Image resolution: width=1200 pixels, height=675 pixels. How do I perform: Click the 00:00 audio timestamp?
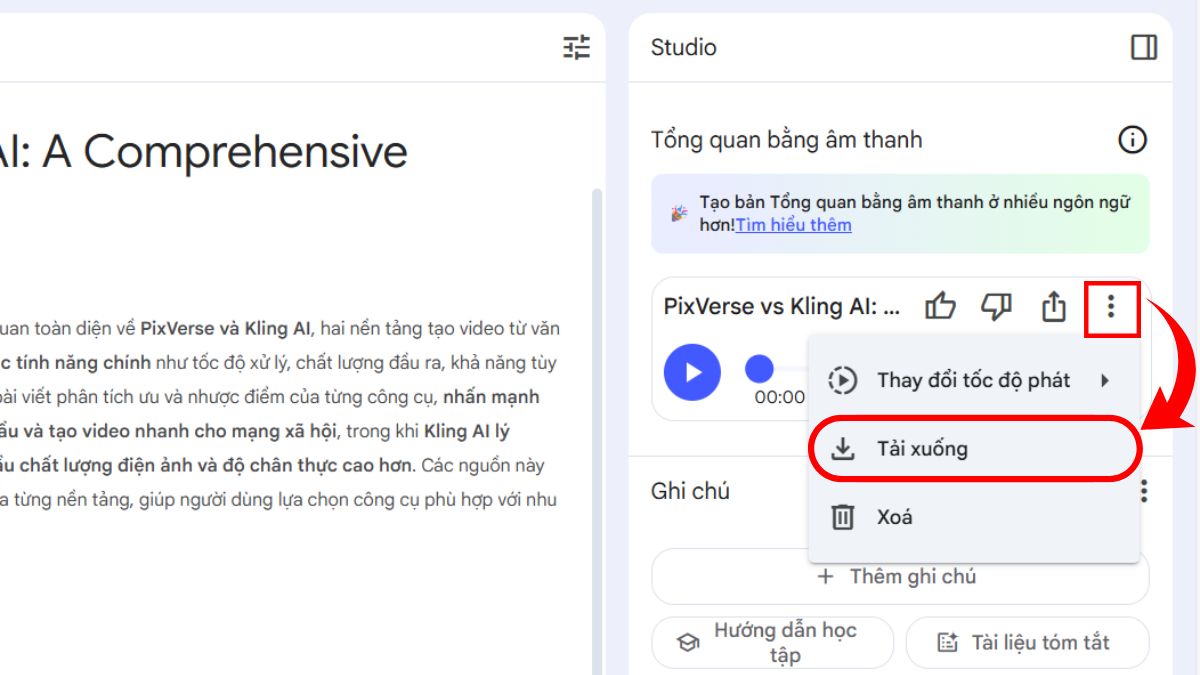coord(780,397)
